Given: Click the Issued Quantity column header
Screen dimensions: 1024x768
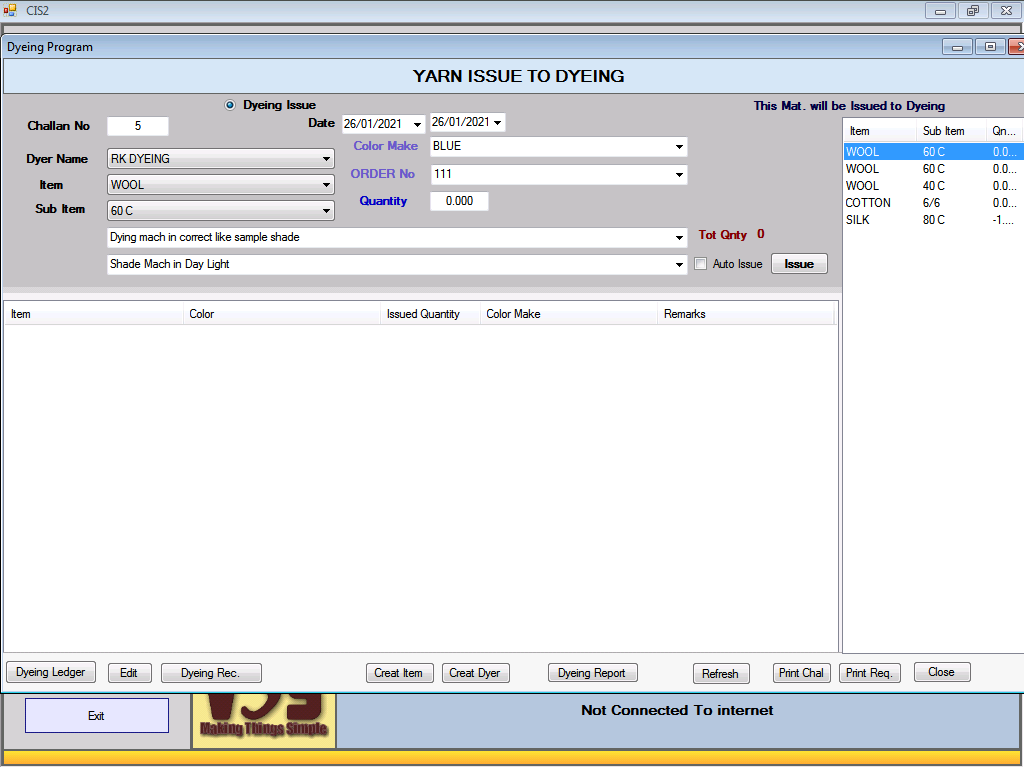Looking at the screenshot, I should [423, 314].
